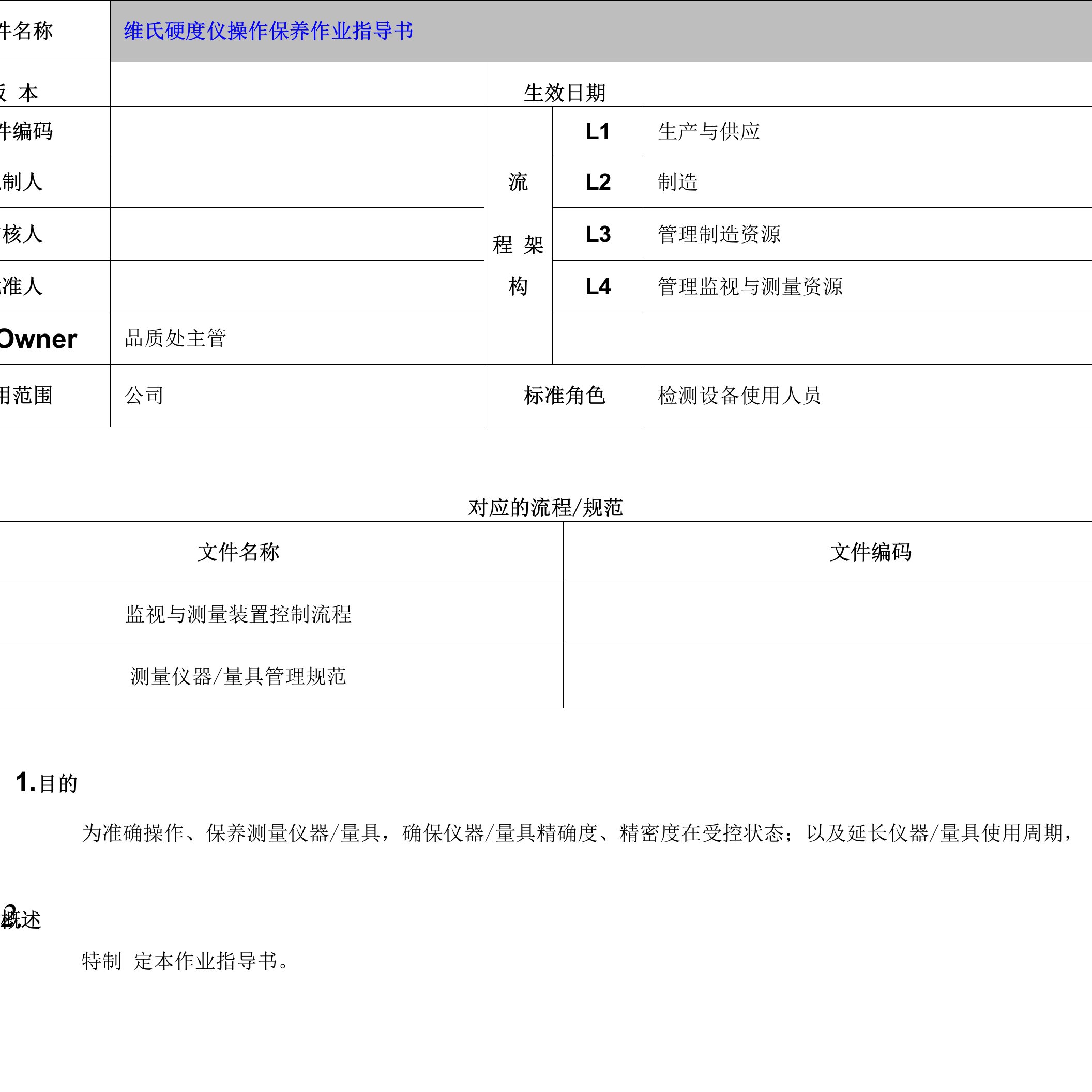Click the 文件编码 column header

point(827,552)
